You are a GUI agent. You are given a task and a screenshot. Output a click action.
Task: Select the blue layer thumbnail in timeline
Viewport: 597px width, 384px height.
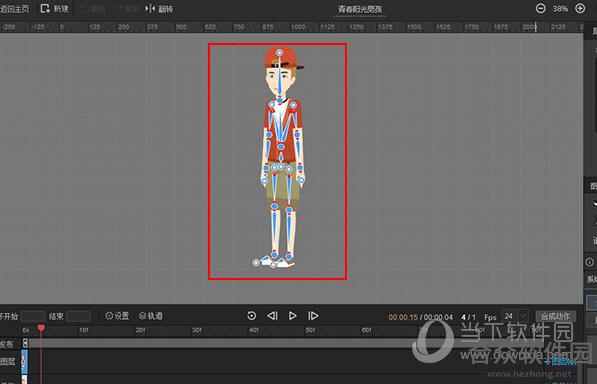(24, 362)
